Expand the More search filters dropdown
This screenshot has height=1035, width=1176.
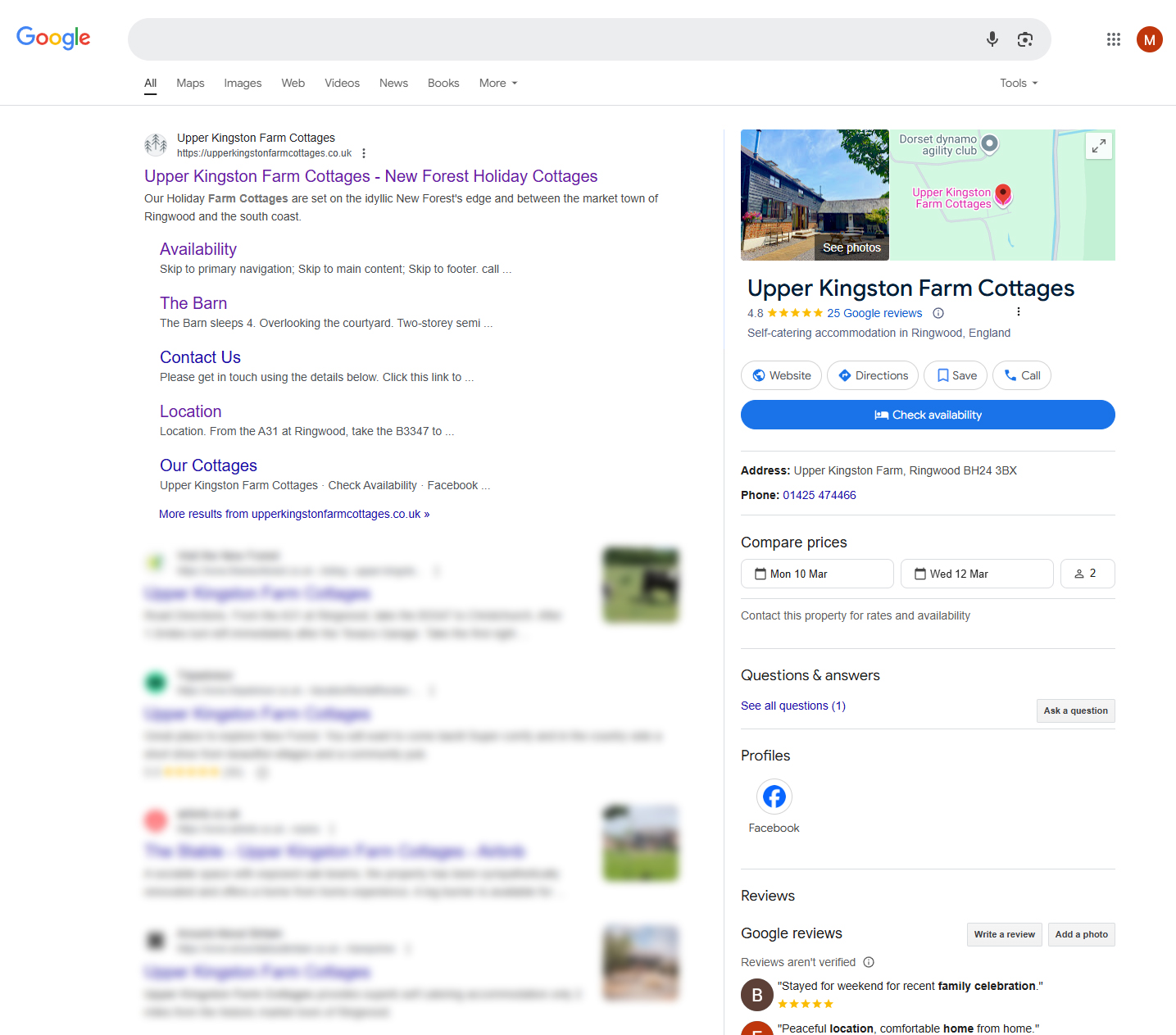[x=498, y=83]
